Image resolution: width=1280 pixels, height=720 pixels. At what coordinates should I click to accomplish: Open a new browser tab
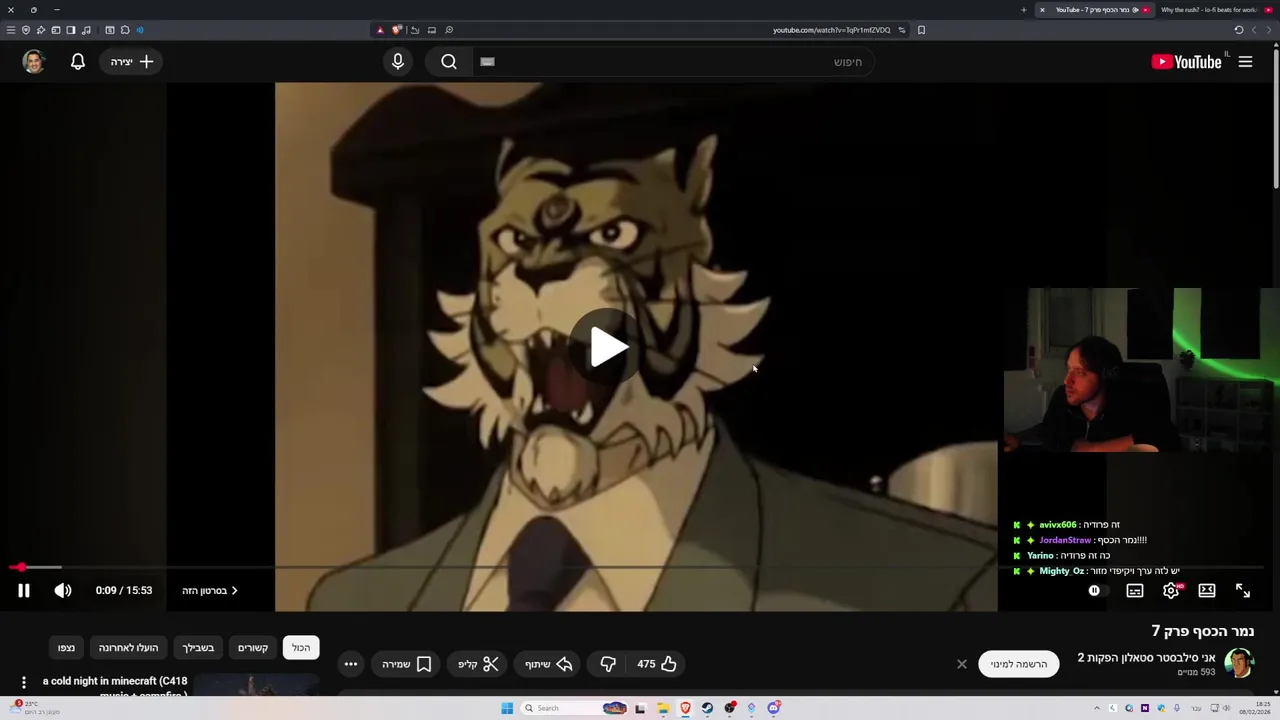point(1023,10)
